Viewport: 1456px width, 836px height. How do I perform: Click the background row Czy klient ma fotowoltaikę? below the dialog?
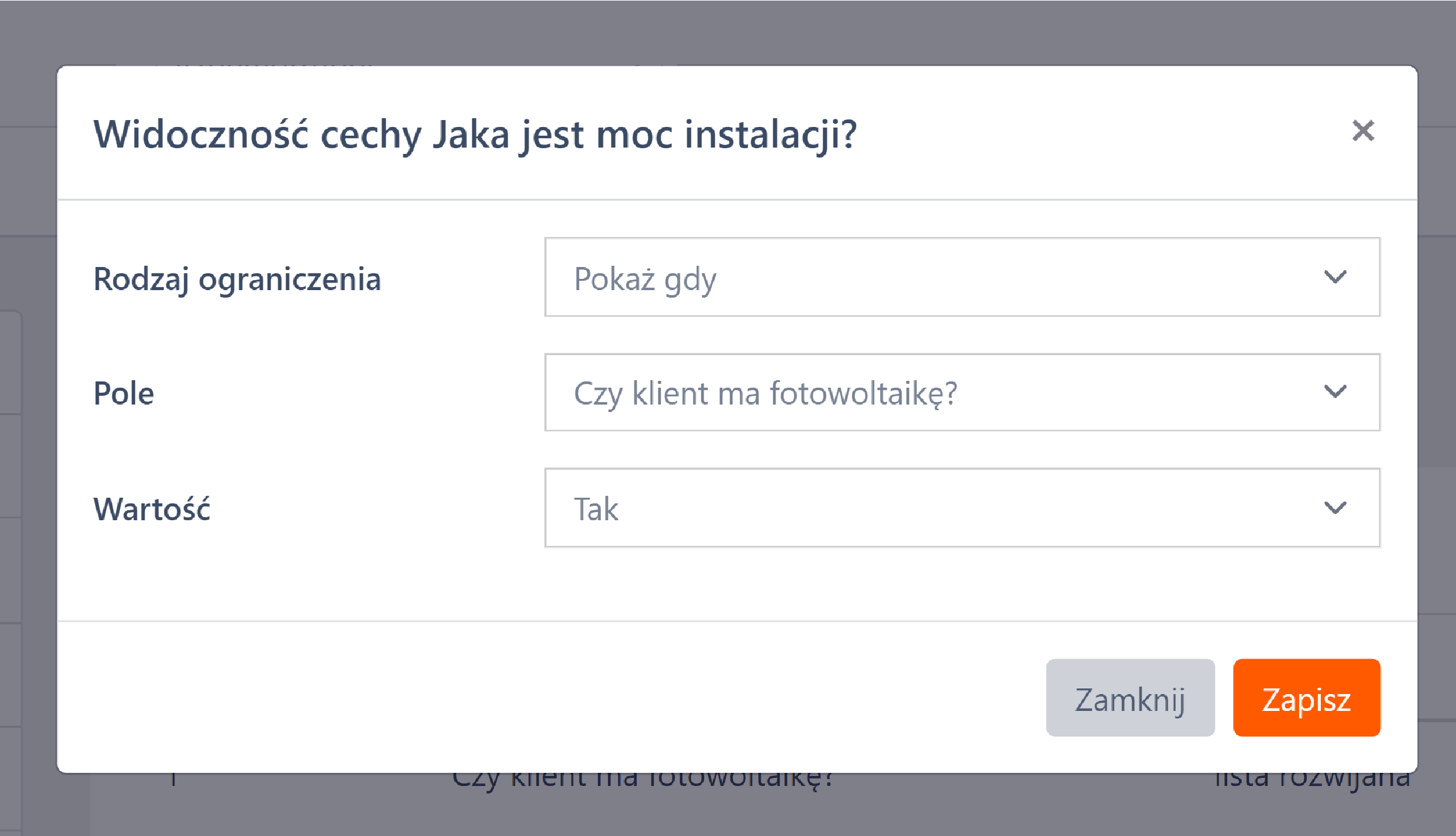pos(642,783)
